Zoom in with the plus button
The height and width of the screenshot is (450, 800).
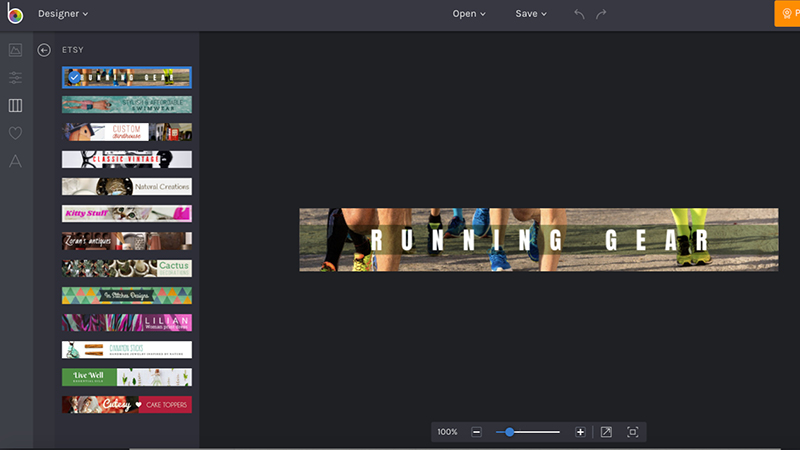click(x=580, y=432)
